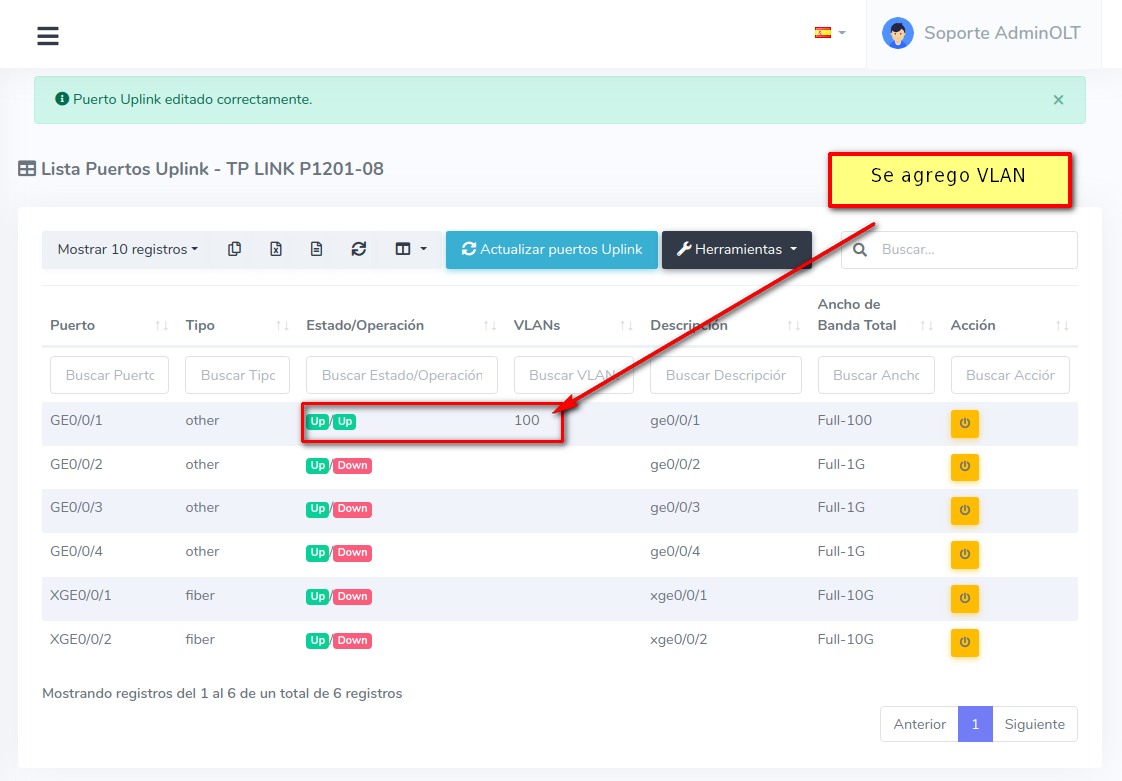This screenshot has width=1122, height=781.
Task: Export the table as CSV file
Action: [x=316, y=249]
